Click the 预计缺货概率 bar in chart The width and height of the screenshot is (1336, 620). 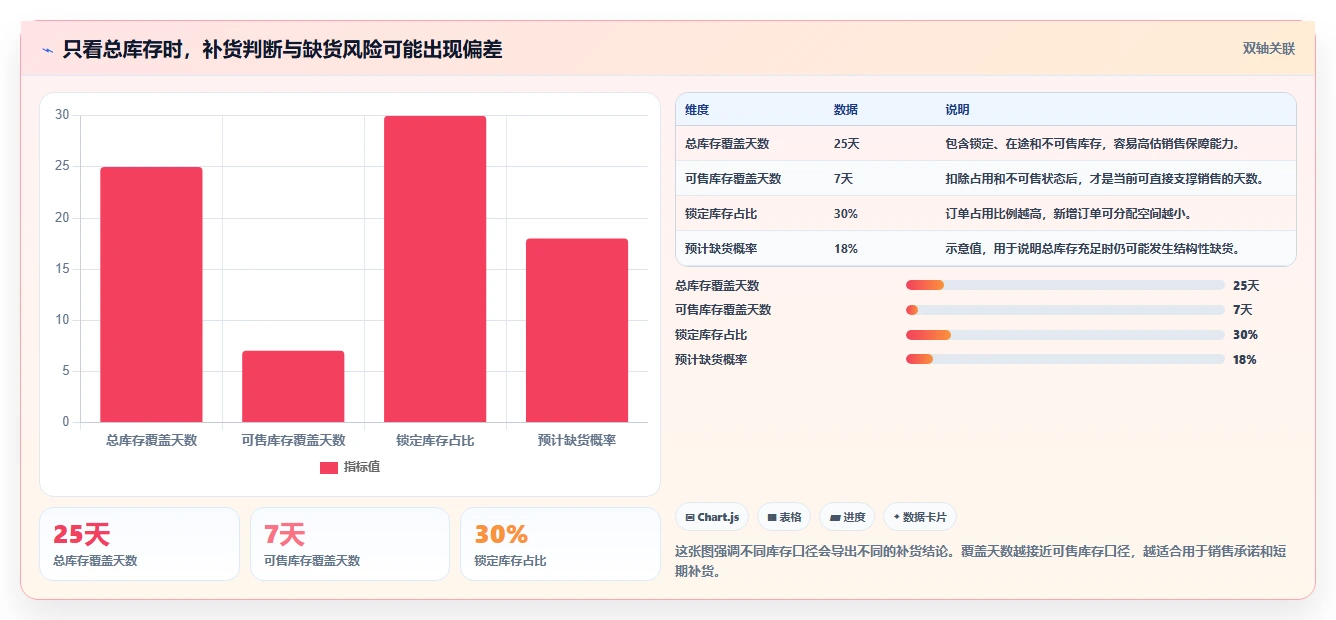point(577,330)
